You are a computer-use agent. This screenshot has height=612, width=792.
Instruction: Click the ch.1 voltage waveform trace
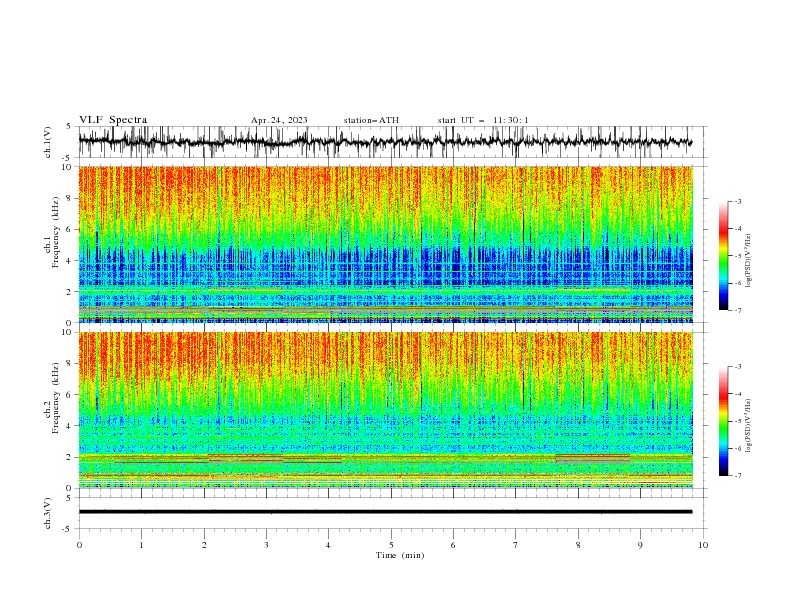pos(385,142)
